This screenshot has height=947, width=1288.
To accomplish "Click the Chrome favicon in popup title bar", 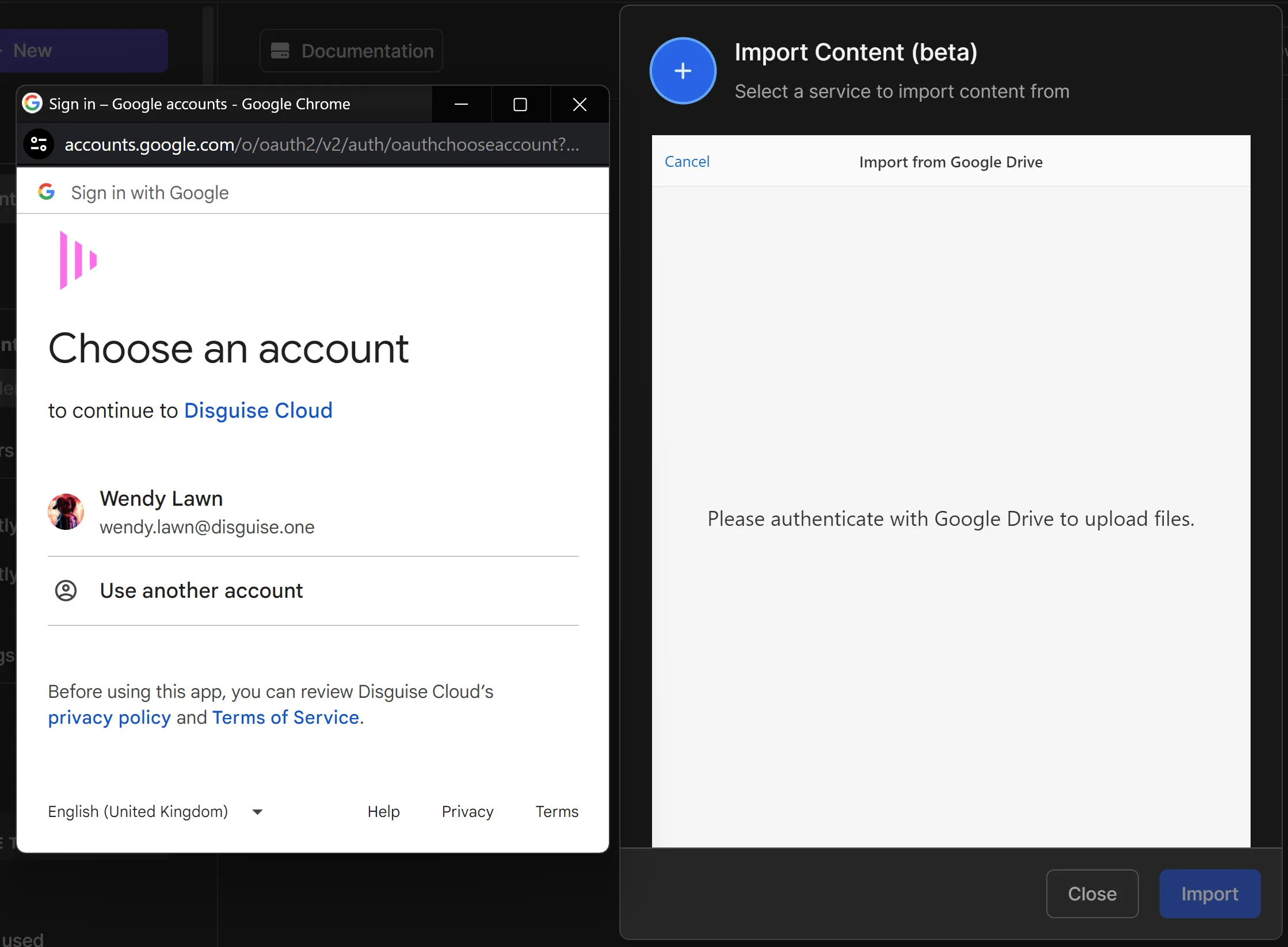I will point(32,104).
